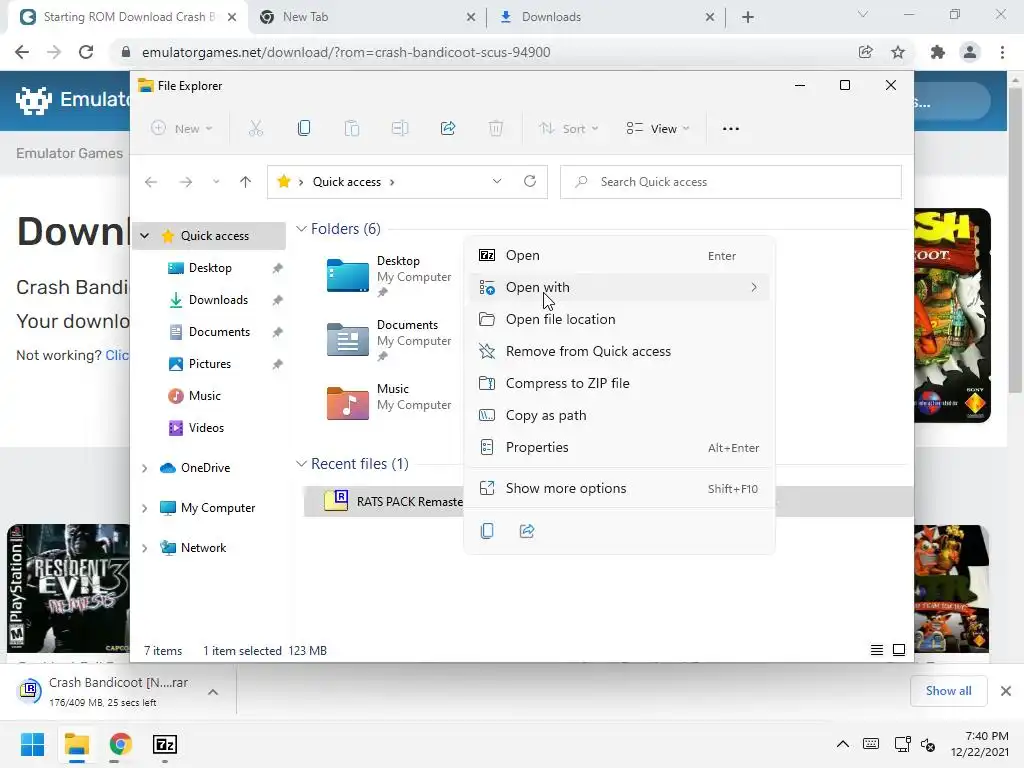The image size is (1024, 768).
Task: Open the Windows Start button
Action: 33,744
